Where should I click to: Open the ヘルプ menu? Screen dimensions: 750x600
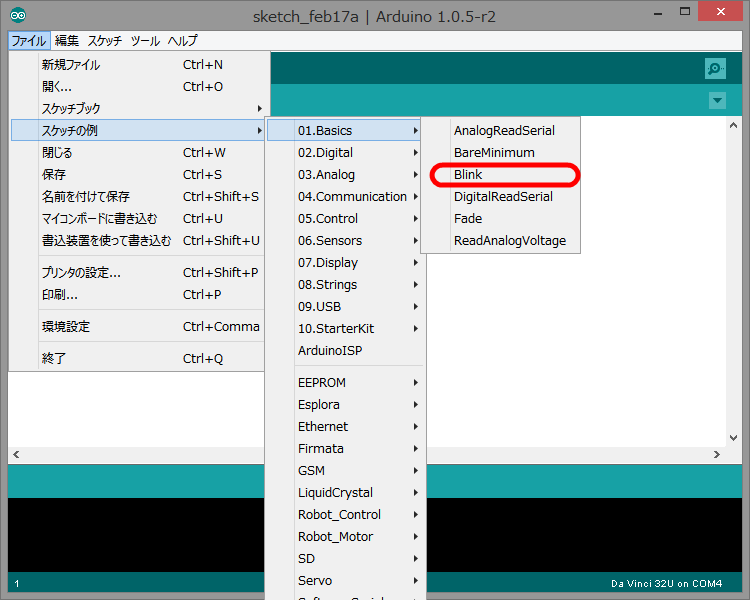(182, 41)
